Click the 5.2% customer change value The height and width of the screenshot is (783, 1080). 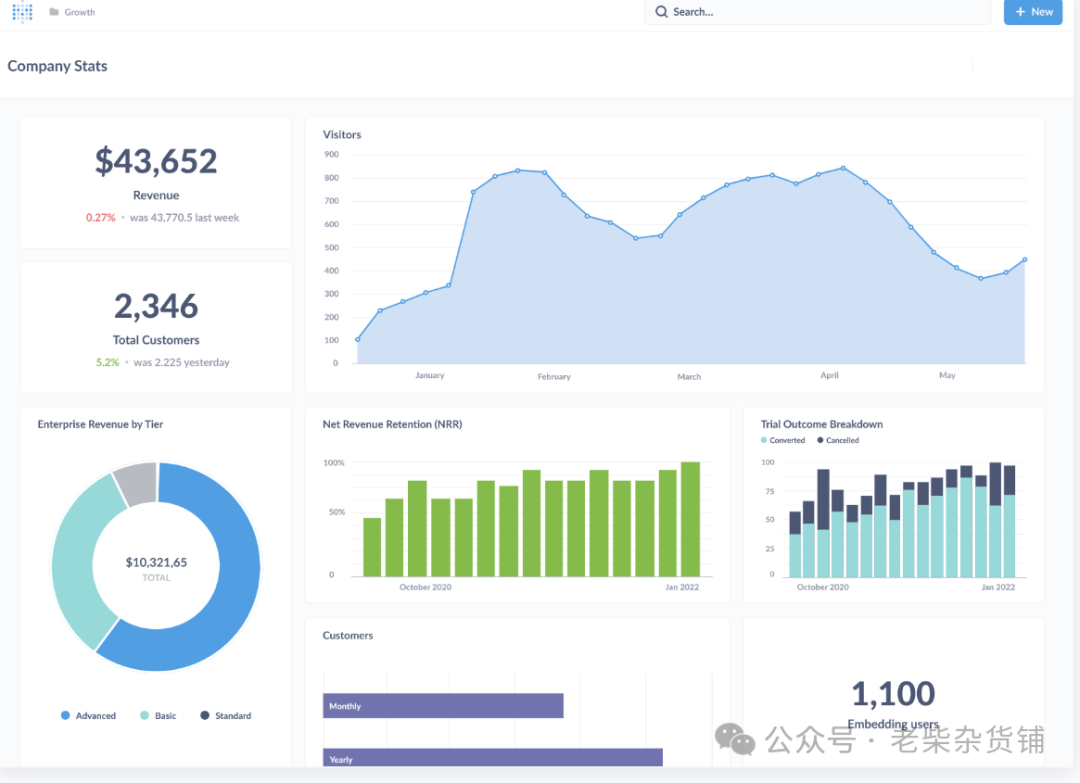point(107,362)
